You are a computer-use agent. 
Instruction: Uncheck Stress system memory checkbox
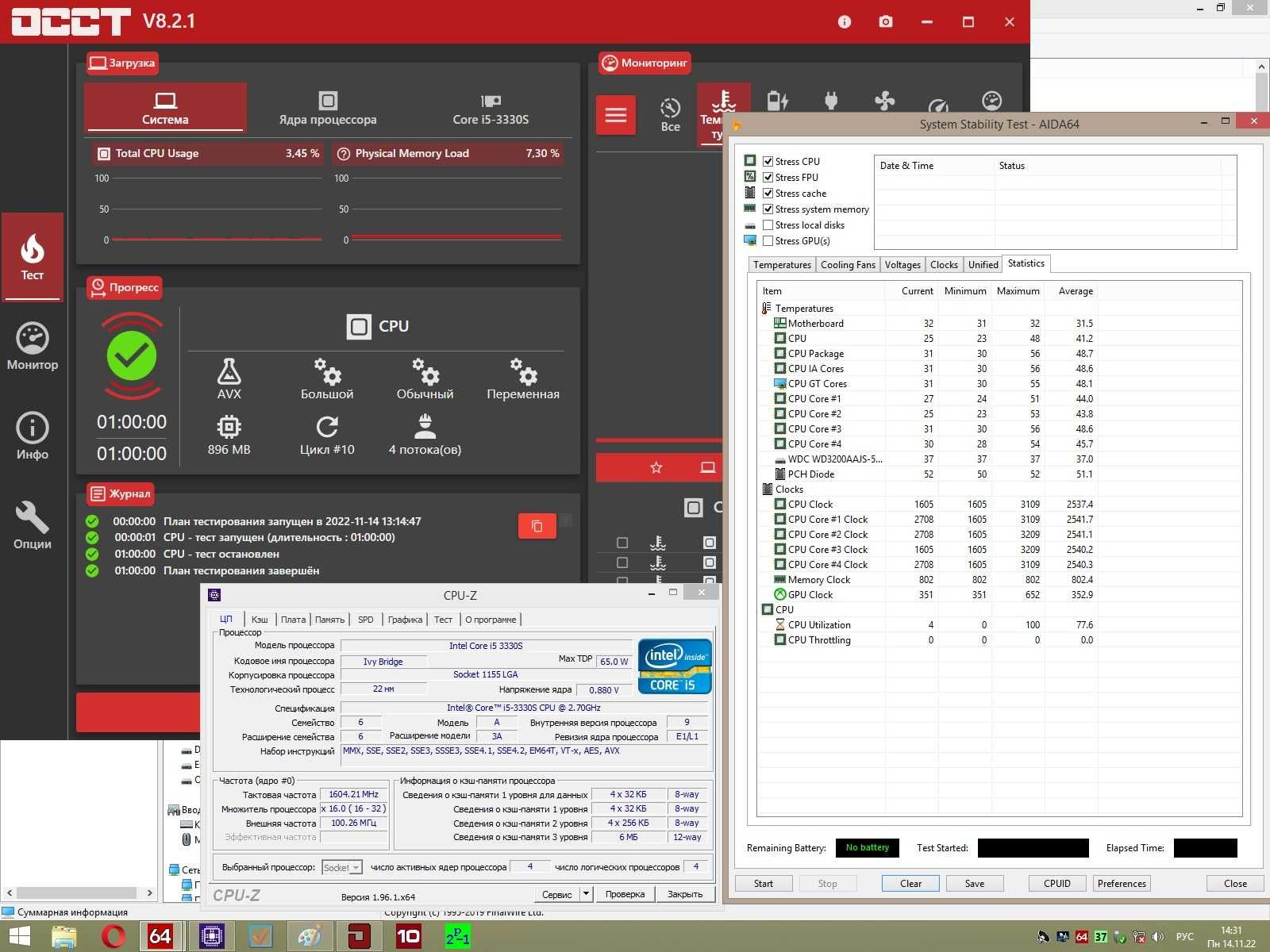pos(768,209)
